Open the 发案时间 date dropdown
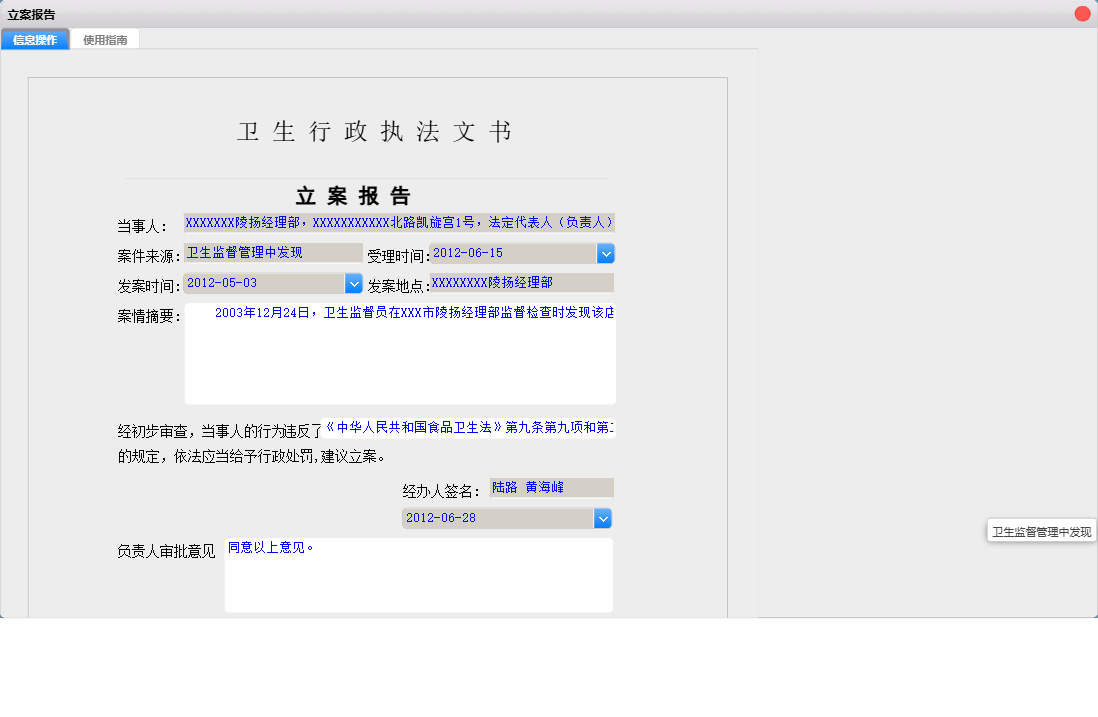The width and height of the screenshot is (1098, 717). pyautogui.click(x=354, y=283)
